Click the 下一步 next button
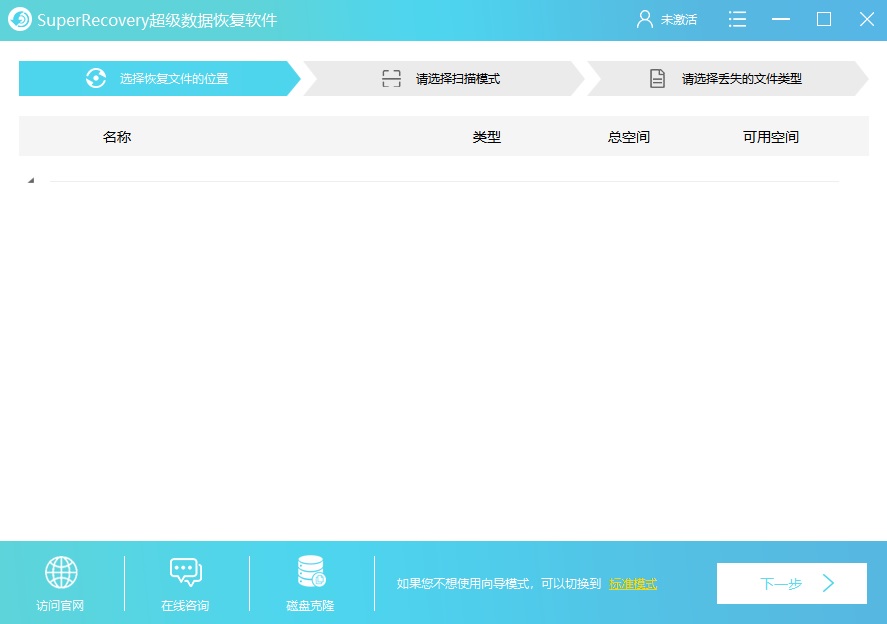 [791, 583]
